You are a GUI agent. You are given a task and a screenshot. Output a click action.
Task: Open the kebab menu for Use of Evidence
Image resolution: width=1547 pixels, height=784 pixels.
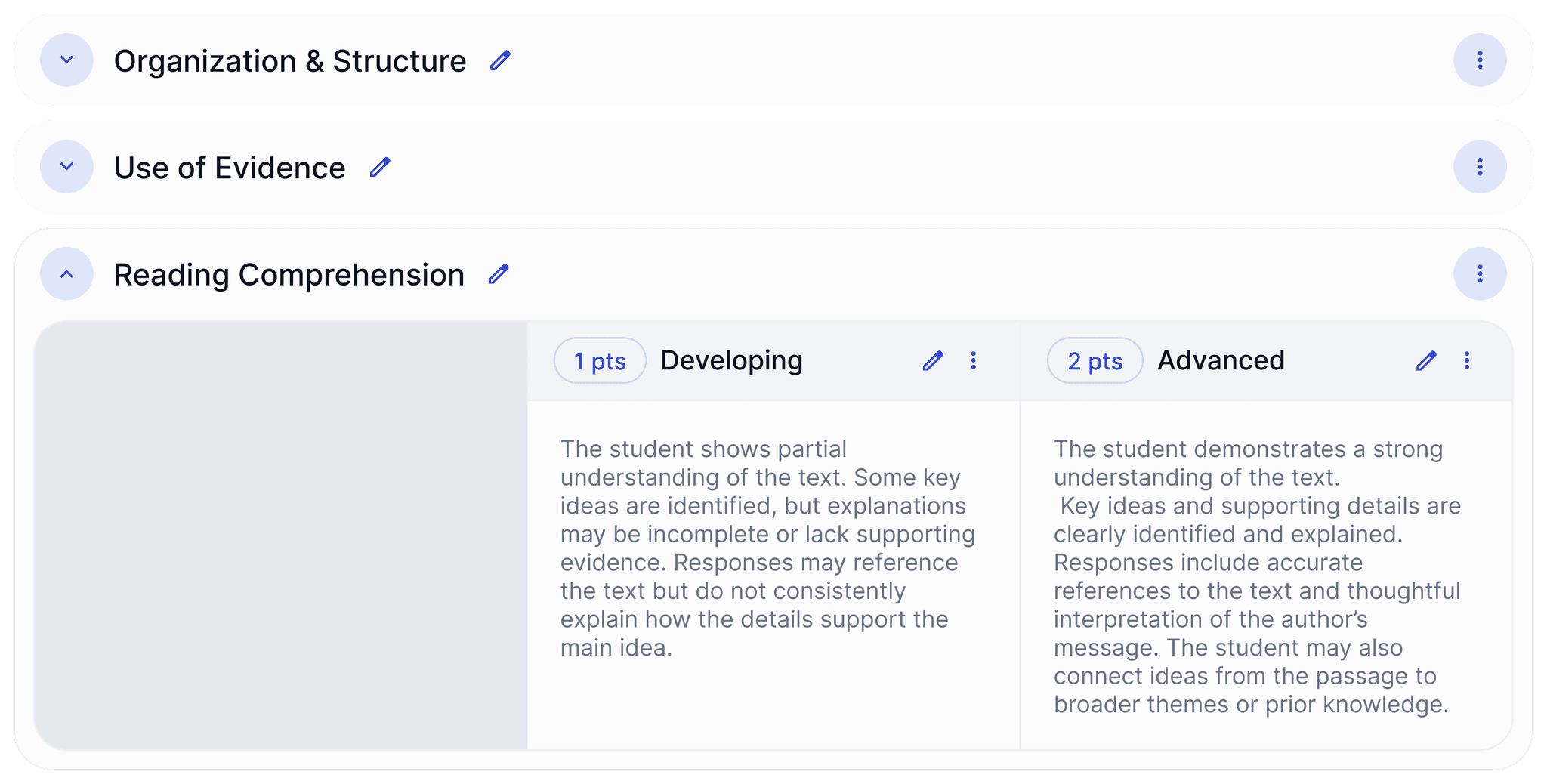click(1478, 167)
